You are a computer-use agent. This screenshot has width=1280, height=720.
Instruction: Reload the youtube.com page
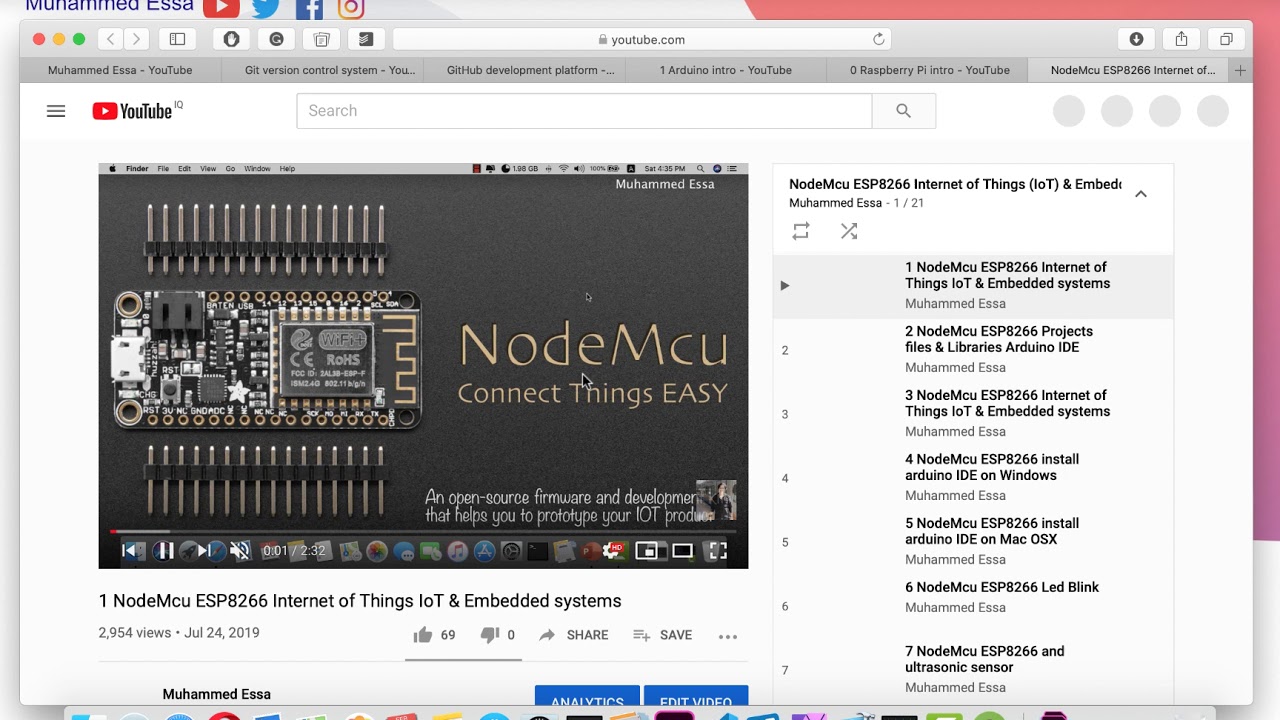click(x=878, y=39)
